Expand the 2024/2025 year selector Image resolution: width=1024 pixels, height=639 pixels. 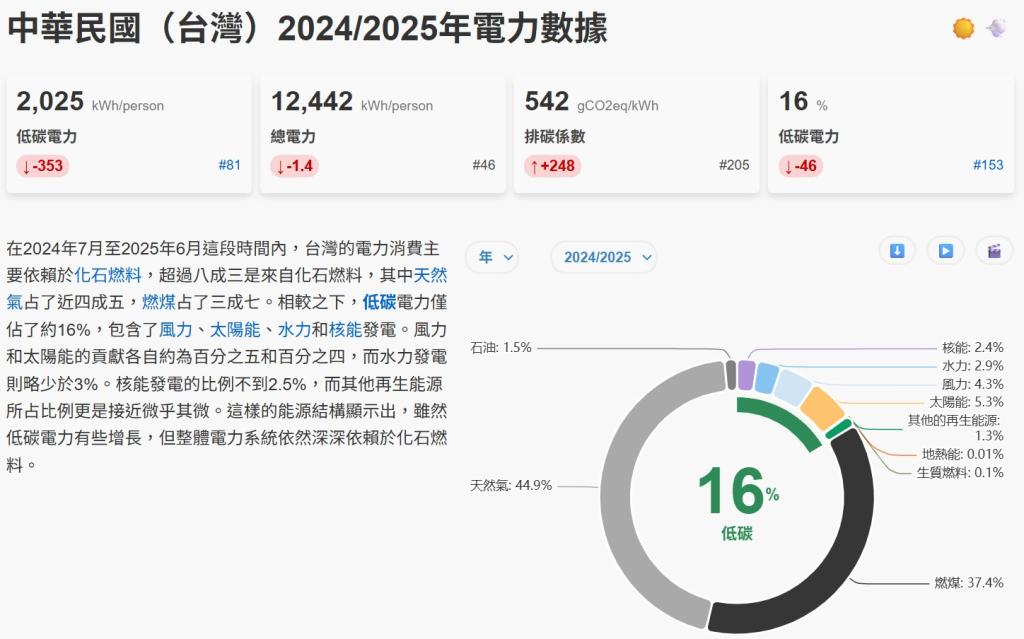tap(603, 257)
